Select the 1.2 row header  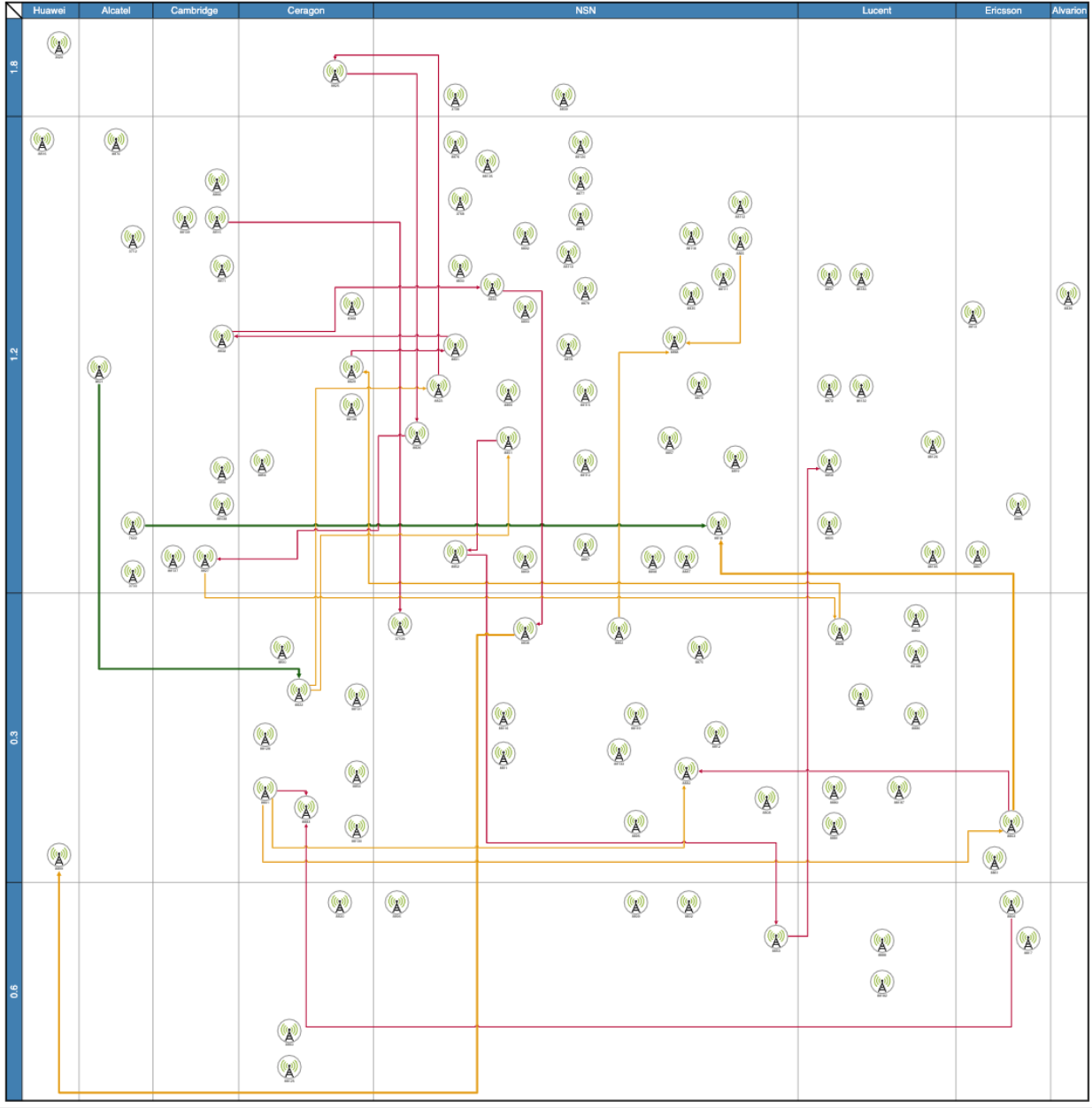(x=14, y=354)
